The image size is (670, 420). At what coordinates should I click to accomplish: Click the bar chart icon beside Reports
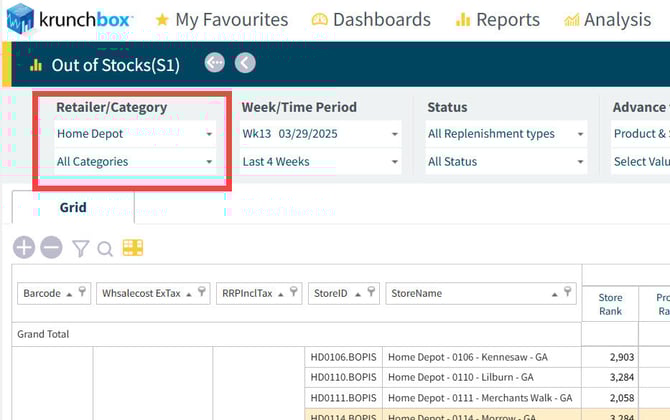(463, 20)
